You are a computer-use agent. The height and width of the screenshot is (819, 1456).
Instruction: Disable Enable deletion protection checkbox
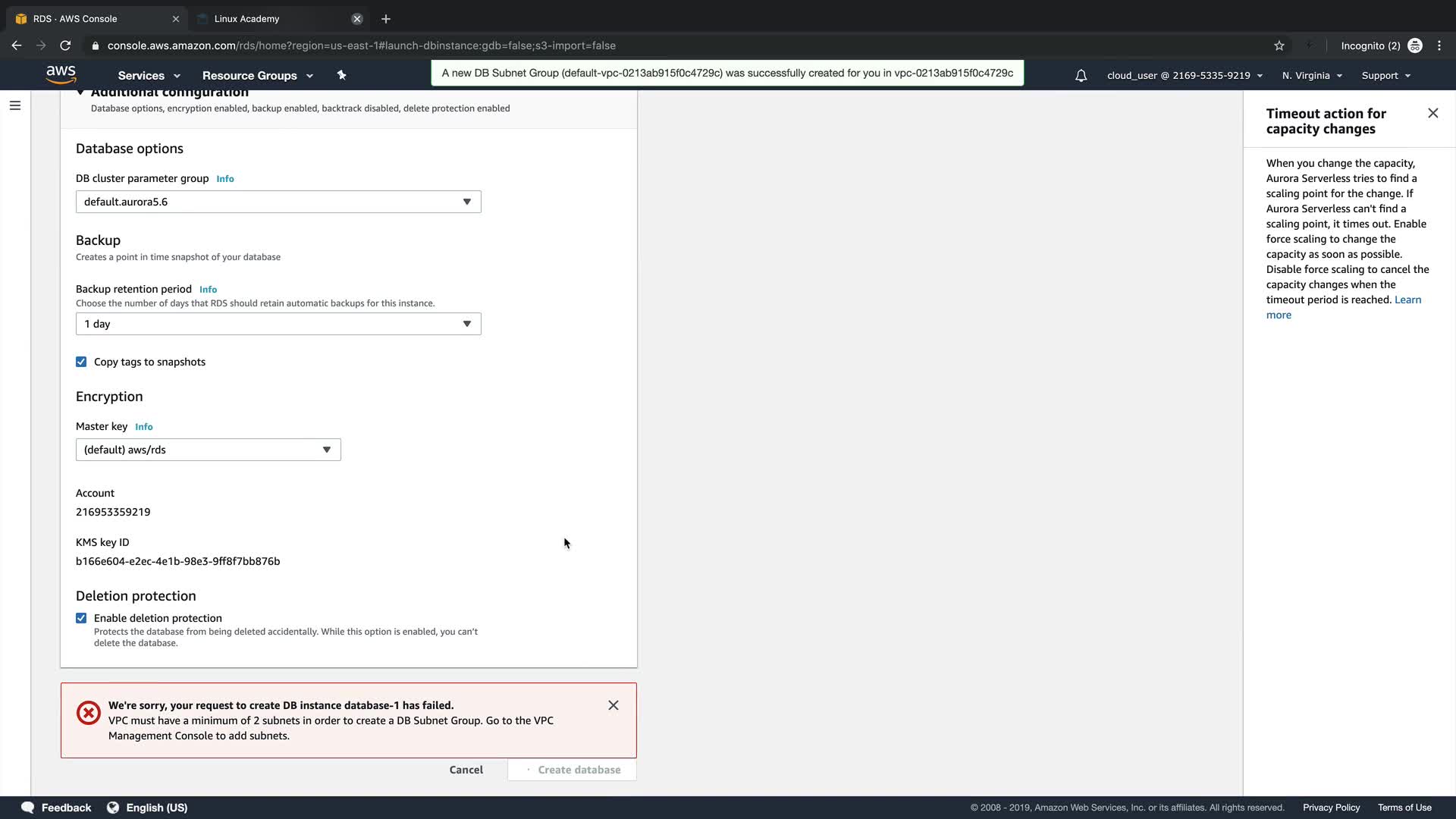(81, 618)
